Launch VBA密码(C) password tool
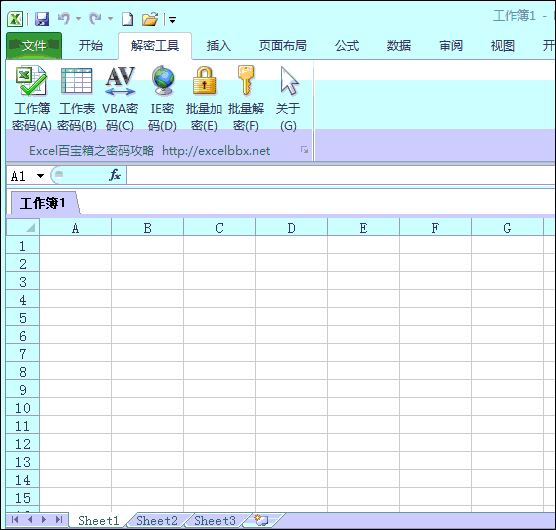 pyautogui.click(x=120, y=99)
